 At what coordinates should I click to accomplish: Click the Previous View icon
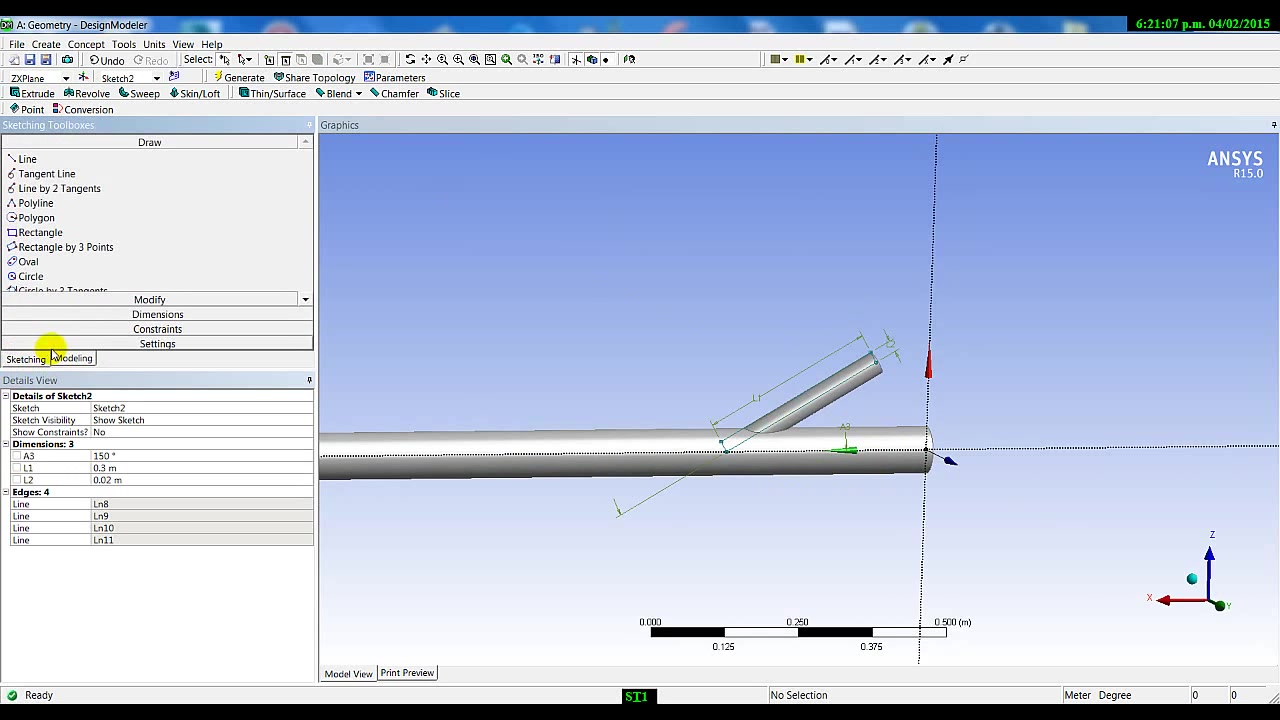[x=506, y=60]
